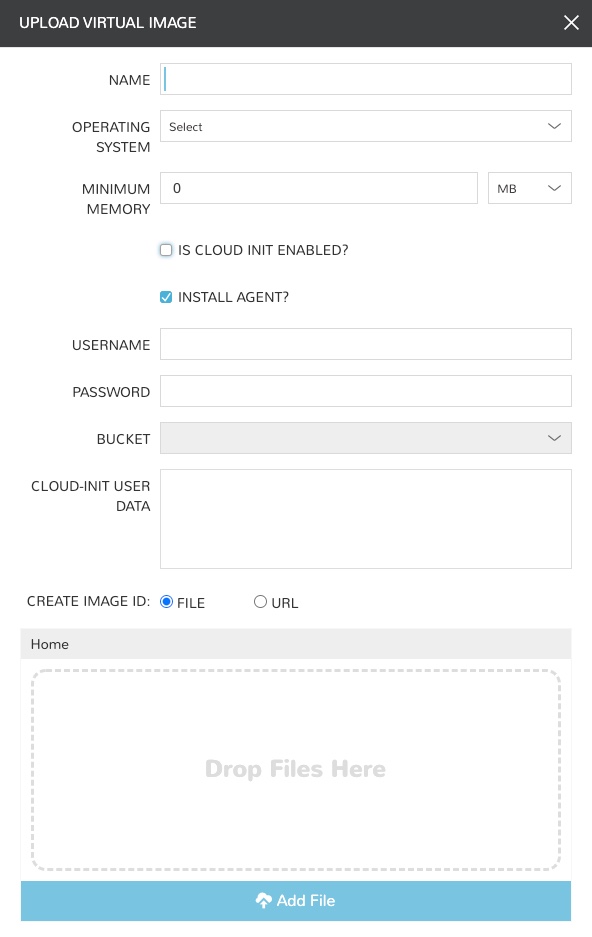
Task: Select the URL radio button
Action: click(x=260, y=601)
